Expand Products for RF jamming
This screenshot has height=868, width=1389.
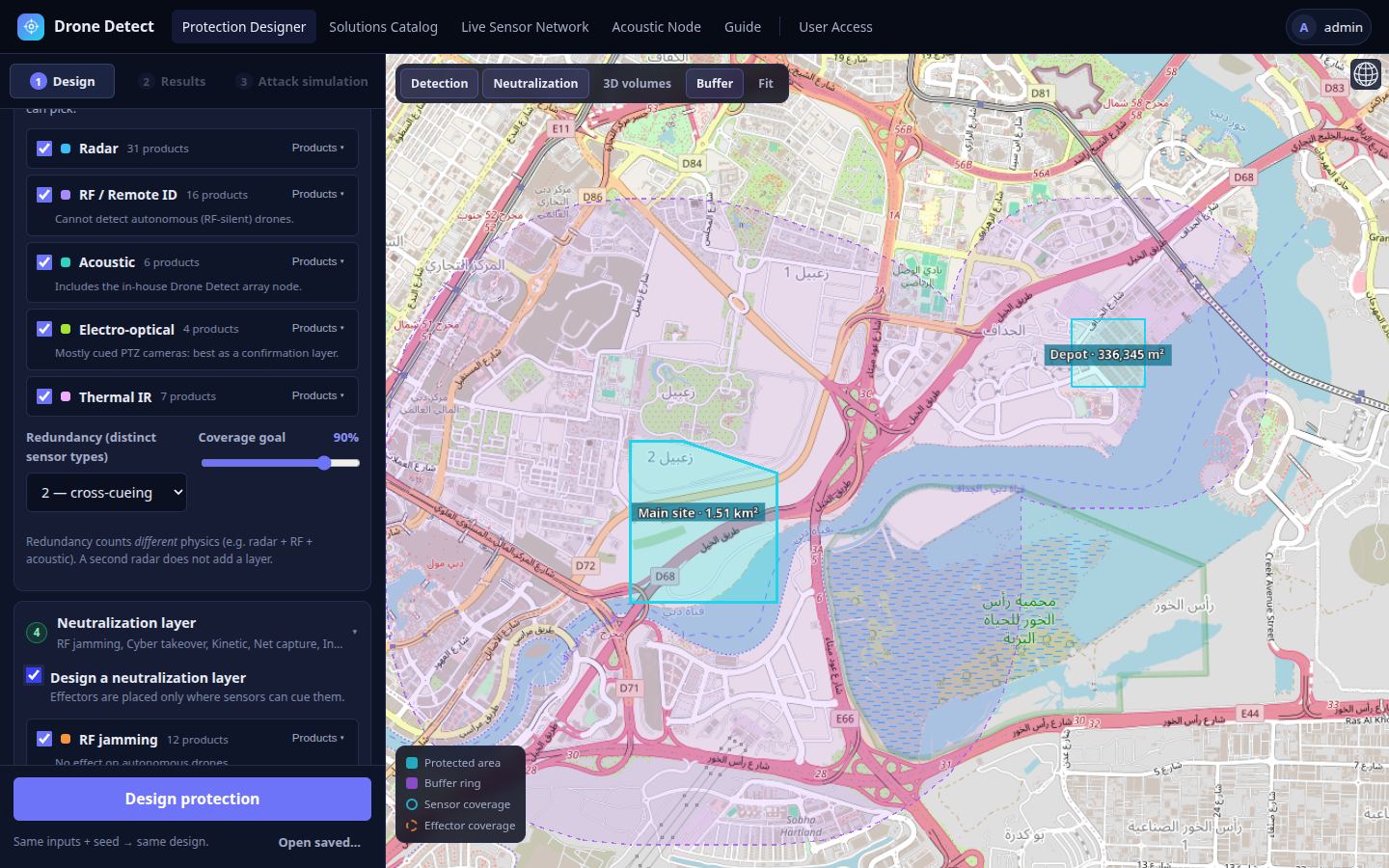pos(318,738)
